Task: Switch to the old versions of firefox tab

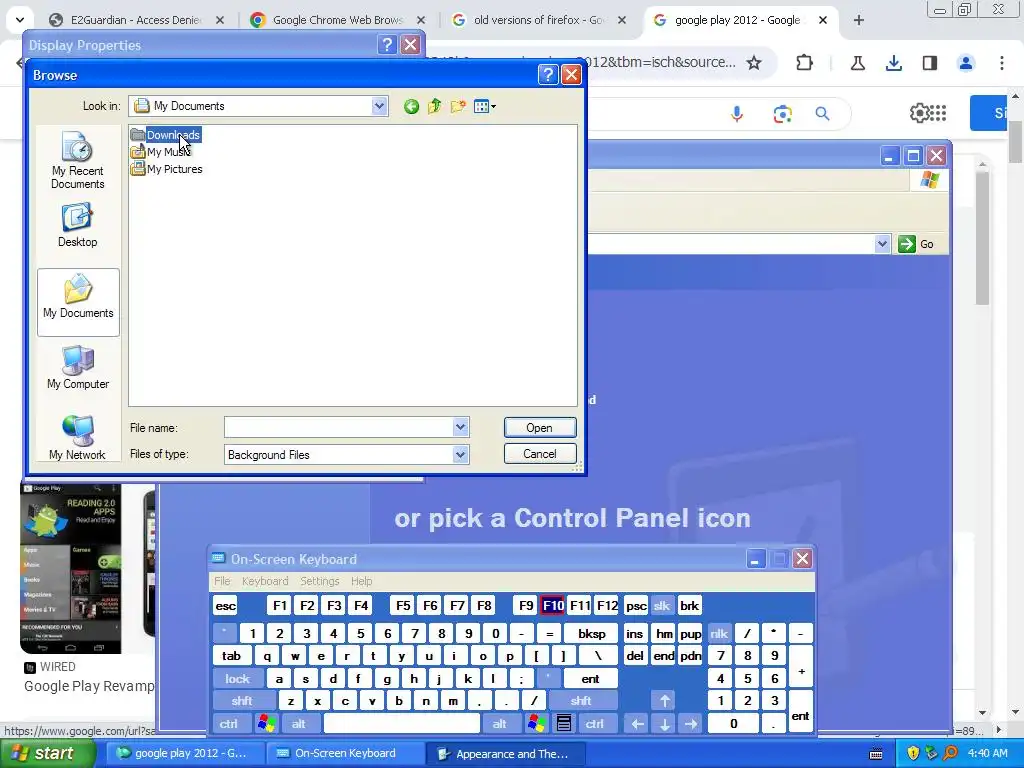Action: [539, 20]
